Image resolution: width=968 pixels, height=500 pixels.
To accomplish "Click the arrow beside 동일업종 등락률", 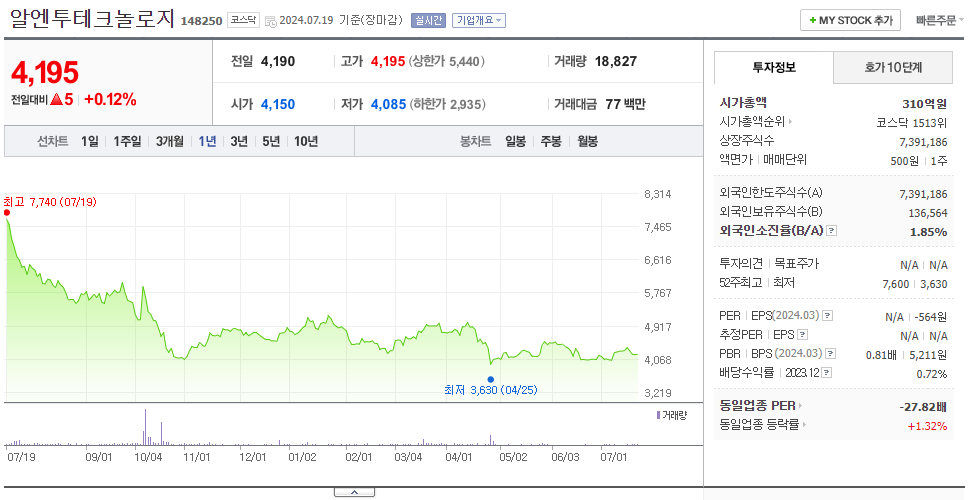I will point(804,425).
